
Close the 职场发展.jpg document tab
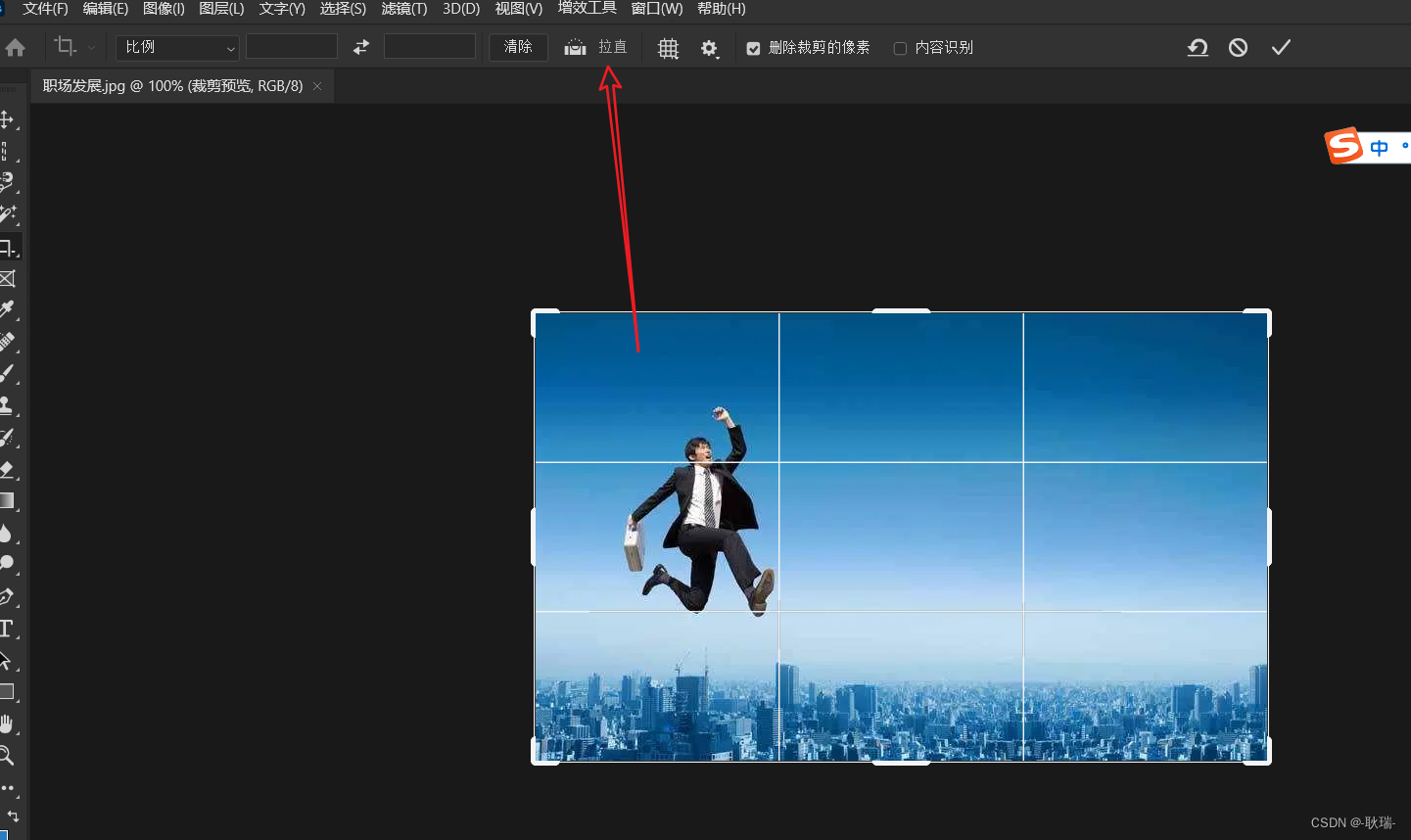[x=317, y=86]
